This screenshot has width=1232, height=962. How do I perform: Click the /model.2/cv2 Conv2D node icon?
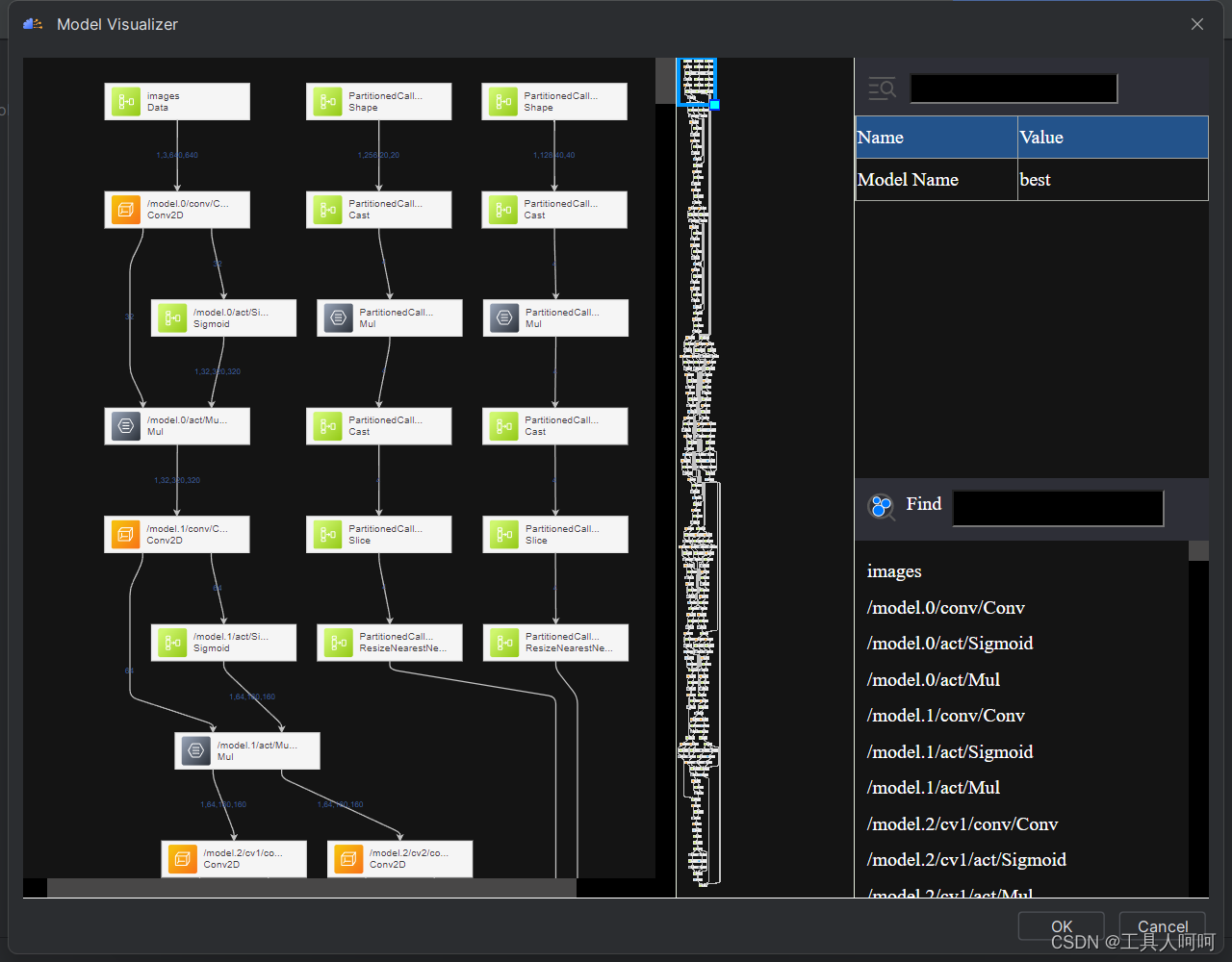coord(349,858)
